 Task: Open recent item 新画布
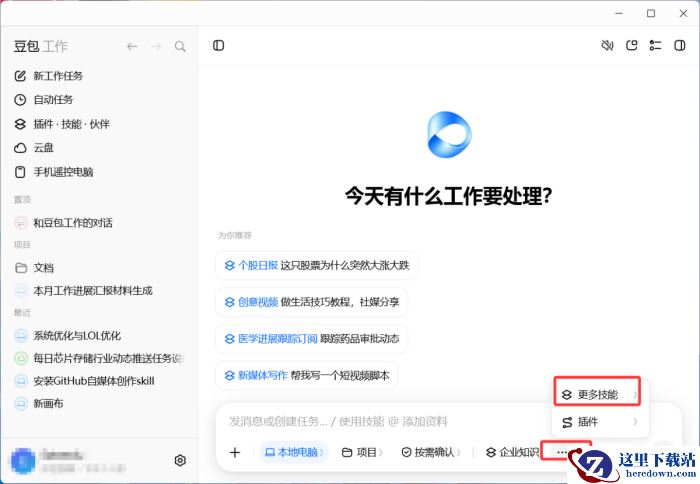[x=39, y=404]
